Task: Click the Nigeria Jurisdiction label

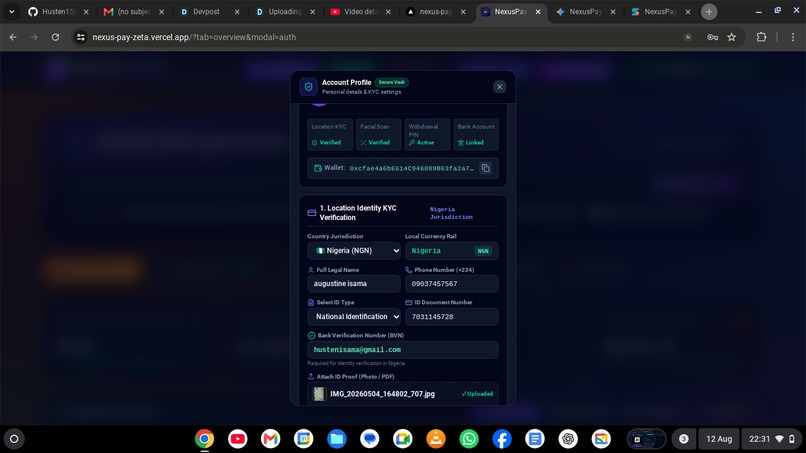Action: 451,213
